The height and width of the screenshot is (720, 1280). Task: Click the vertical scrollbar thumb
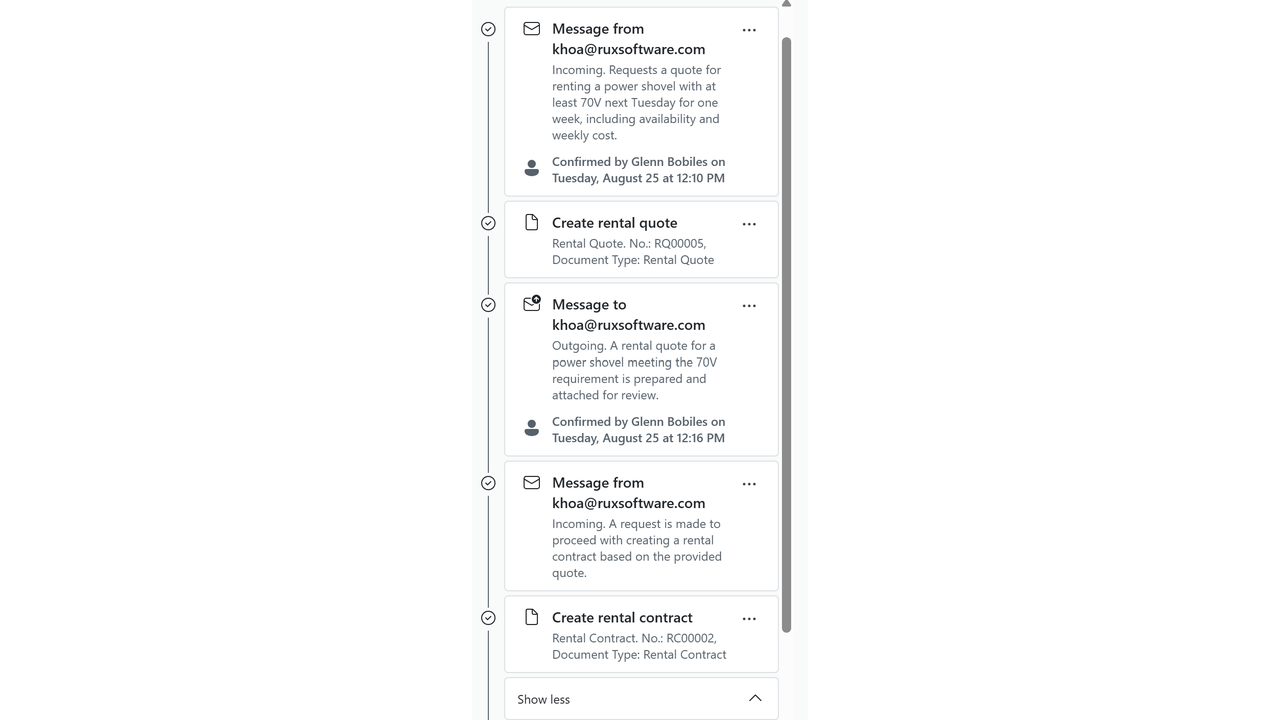pos(786,334)
